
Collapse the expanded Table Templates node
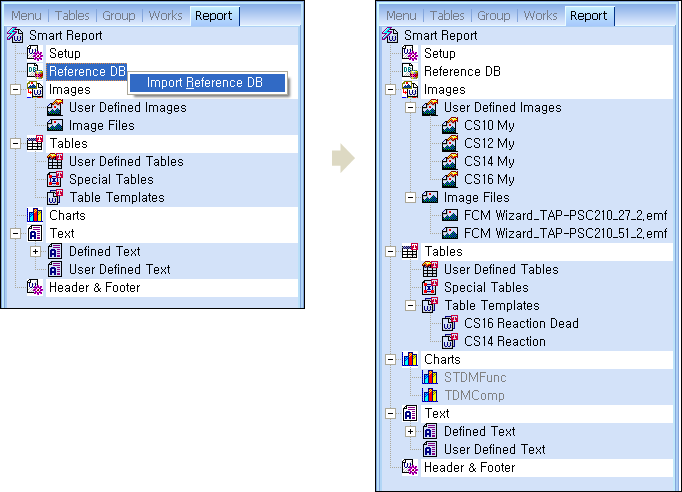tap(410, 306)
